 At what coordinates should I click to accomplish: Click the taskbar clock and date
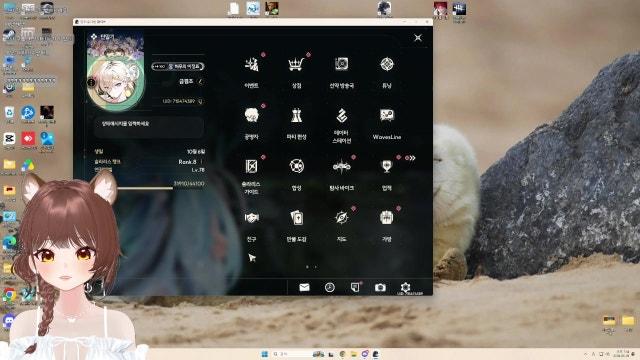[x=622, y=354]
